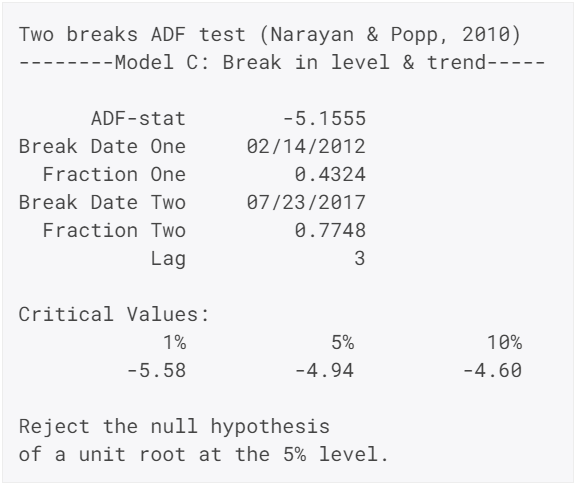This screenshot has height=483, width=576.
Task: Click the 'Critical Values:' heading
Action: (x=114, y=314)
